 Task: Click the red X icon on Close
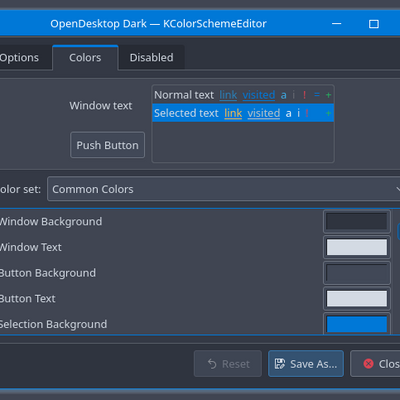pos(368,363)
